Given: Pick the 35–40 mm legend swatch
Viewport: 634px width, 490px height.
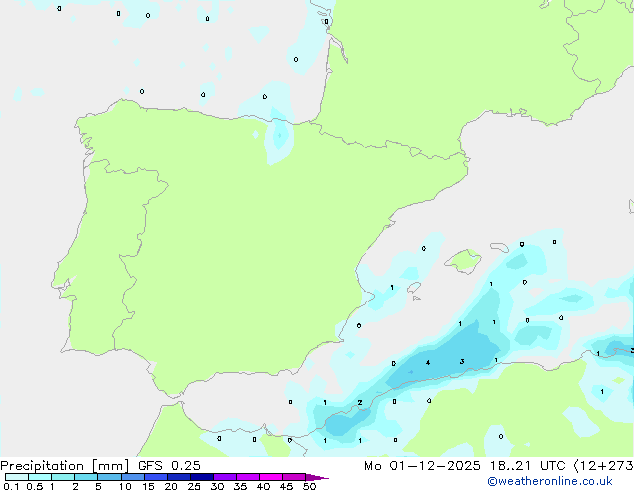Looking at the screenshot, I should [247, 477].
